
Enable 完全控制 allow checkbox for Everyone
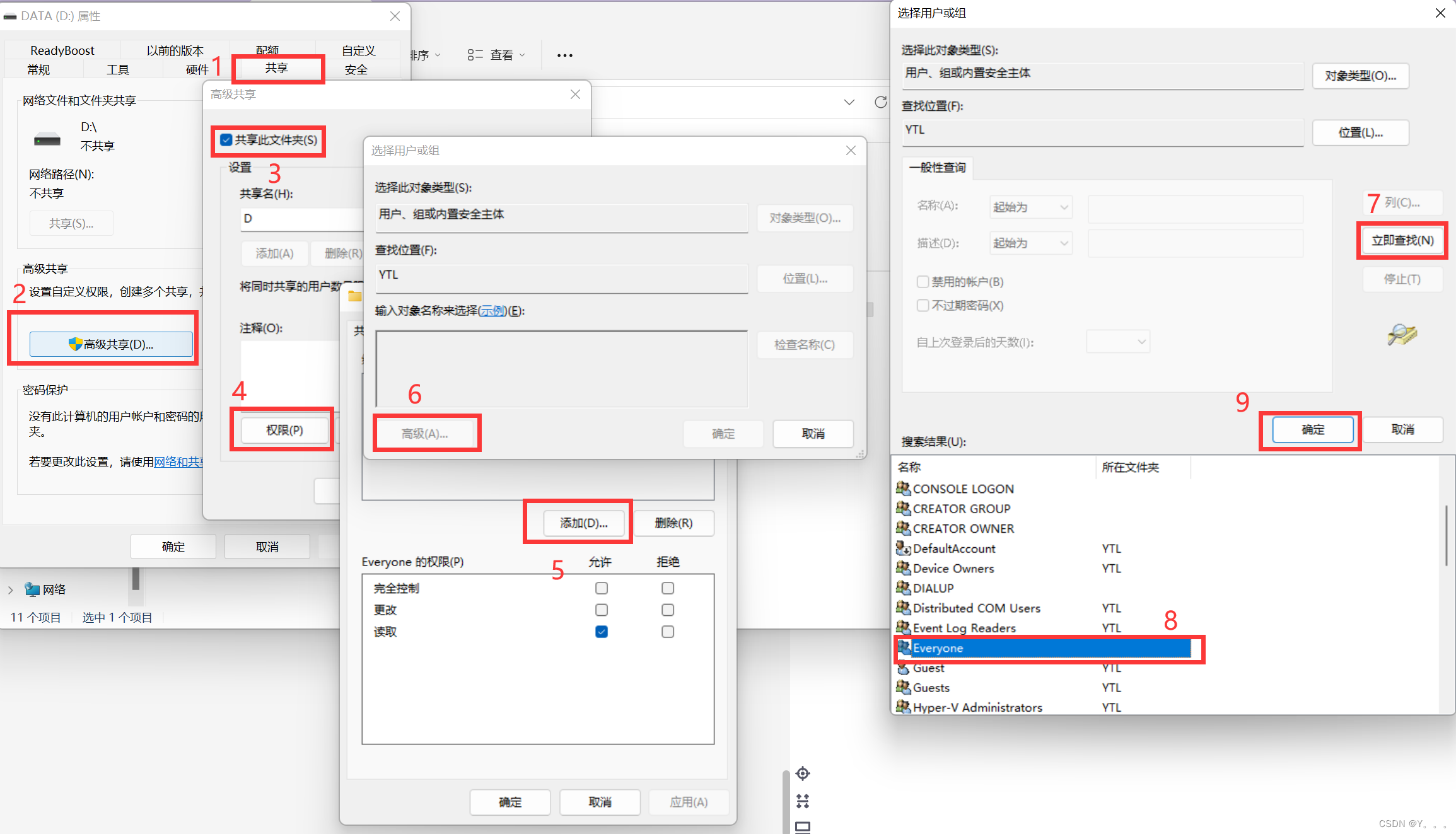(x=601, y=588)
